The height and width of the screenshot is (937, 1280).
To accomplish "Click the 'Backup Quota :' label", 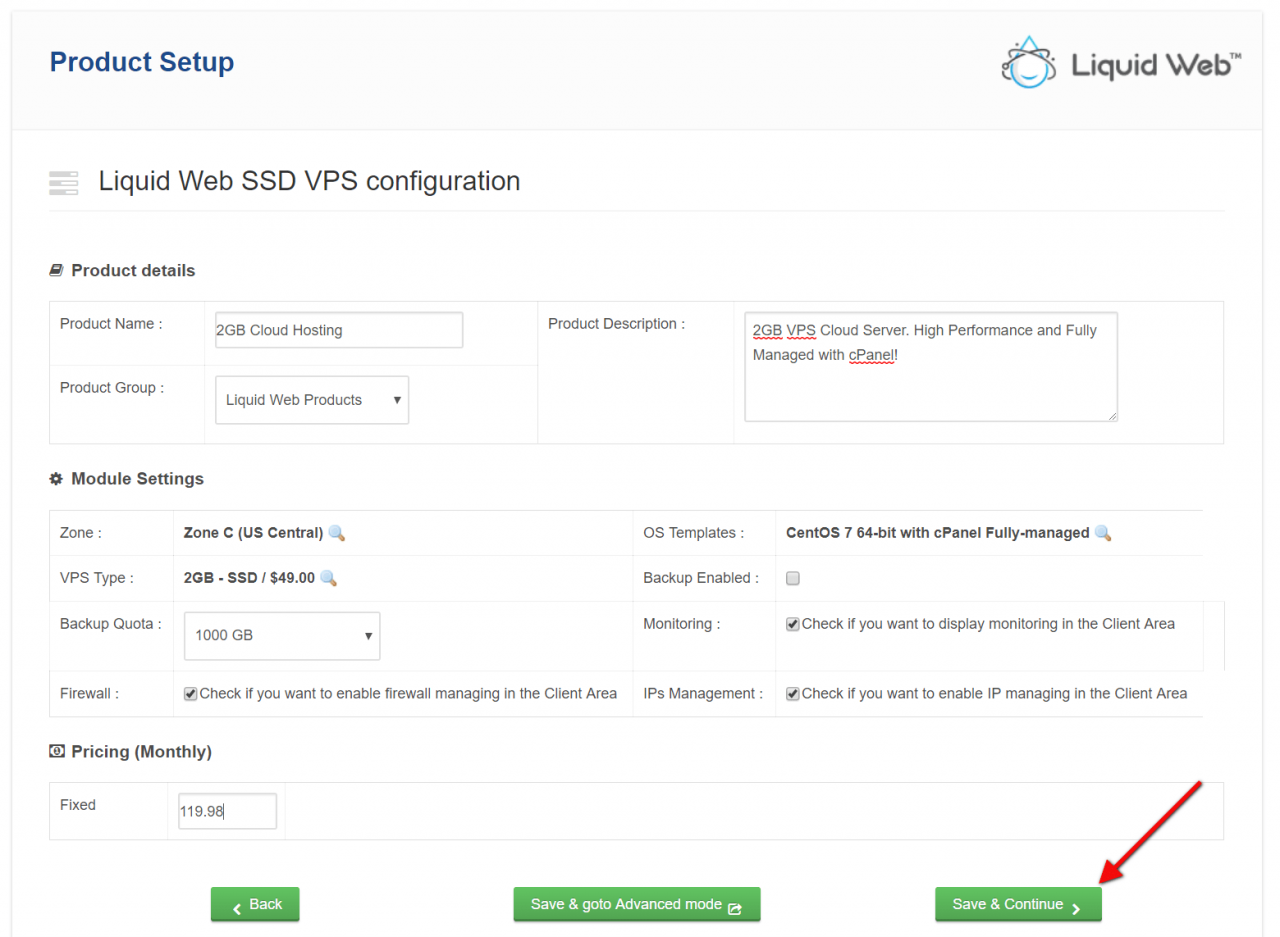I will [x=109, y=624].
